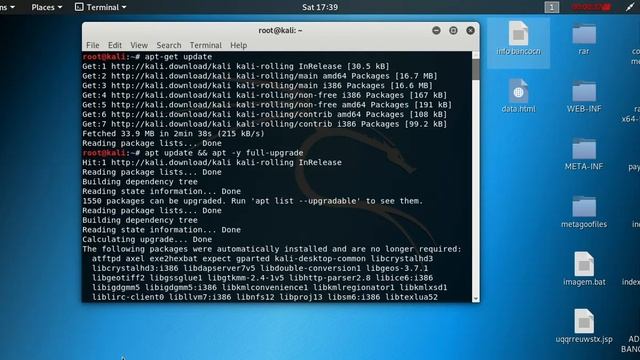
Task: Open the clock showing Sat 17:39
Action: pyautogui.click(x=320, y=7)
